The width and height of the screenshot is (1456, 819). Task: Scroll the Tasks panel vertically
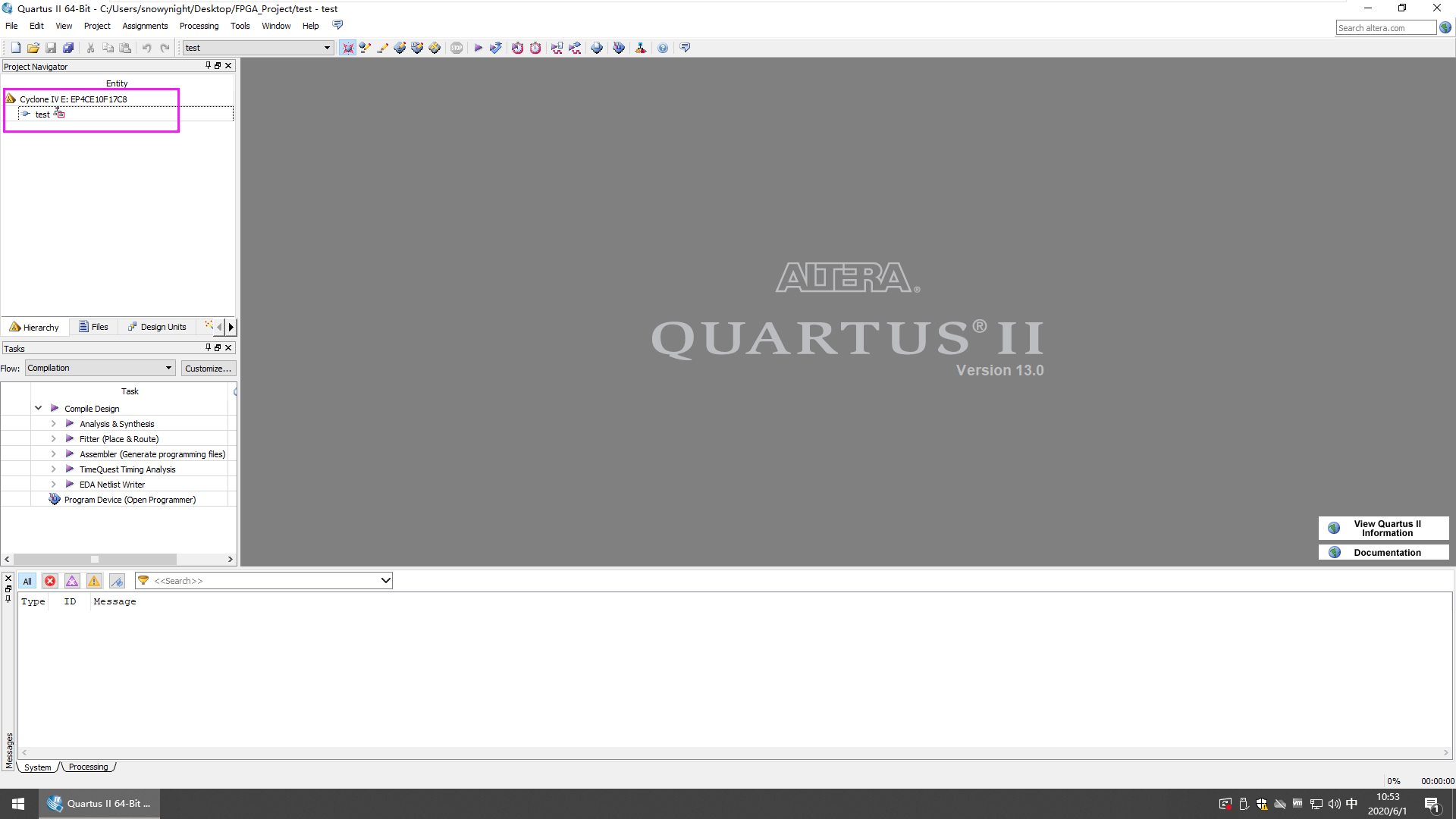tap(234, 391)
